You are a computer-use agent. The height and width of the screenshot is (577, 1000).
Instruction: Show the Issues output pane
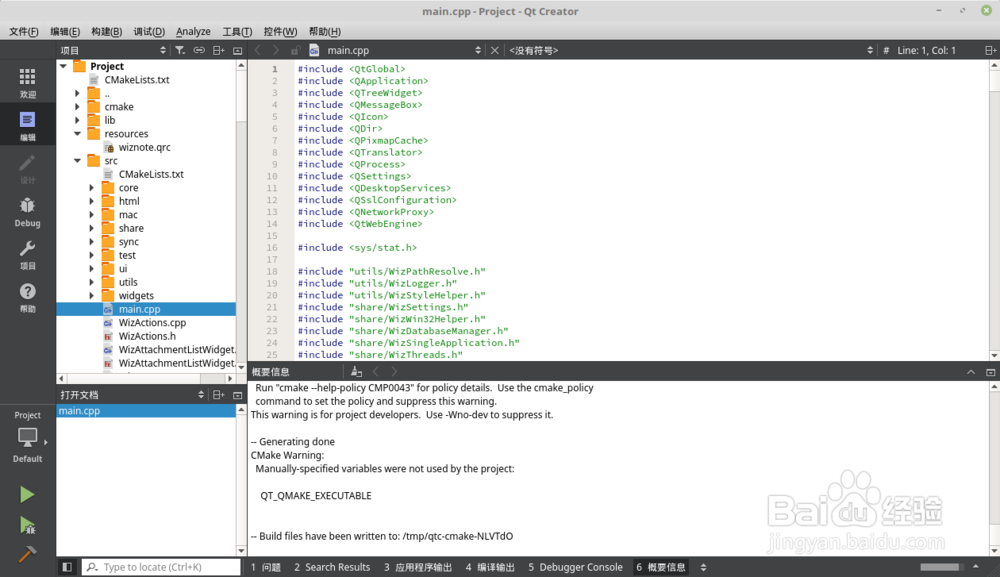coord(265,567)
